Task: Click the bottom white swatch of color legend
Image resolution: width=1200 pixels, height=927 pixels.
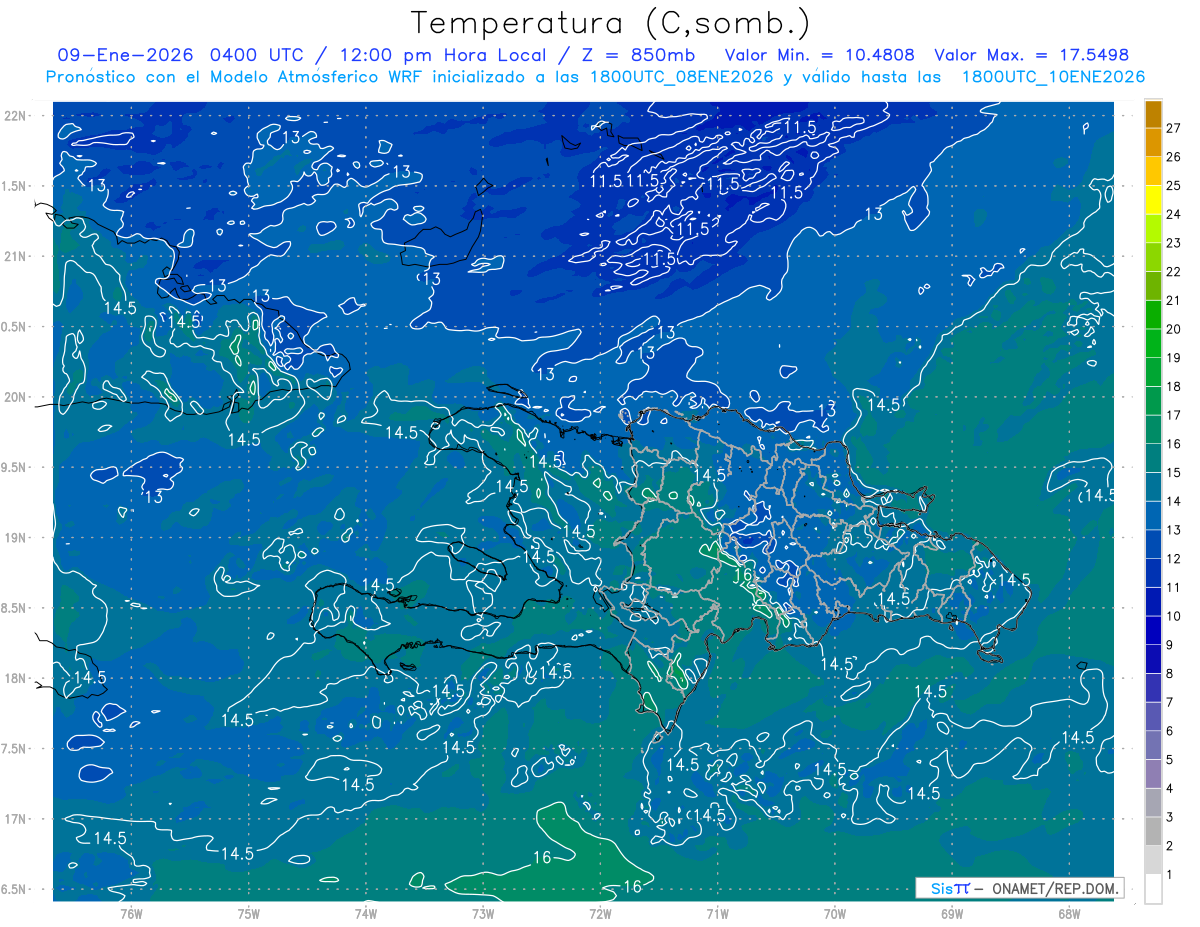Action: 1153,889
